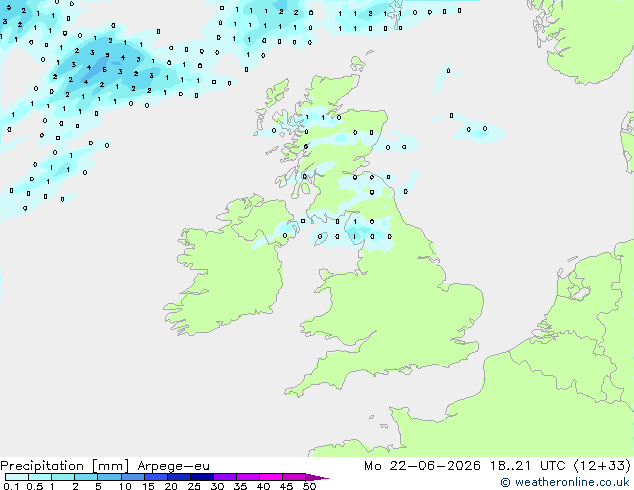Pick the legend swatch between 1 and 2
The image size is (634, 490).
tap(63, 477)
